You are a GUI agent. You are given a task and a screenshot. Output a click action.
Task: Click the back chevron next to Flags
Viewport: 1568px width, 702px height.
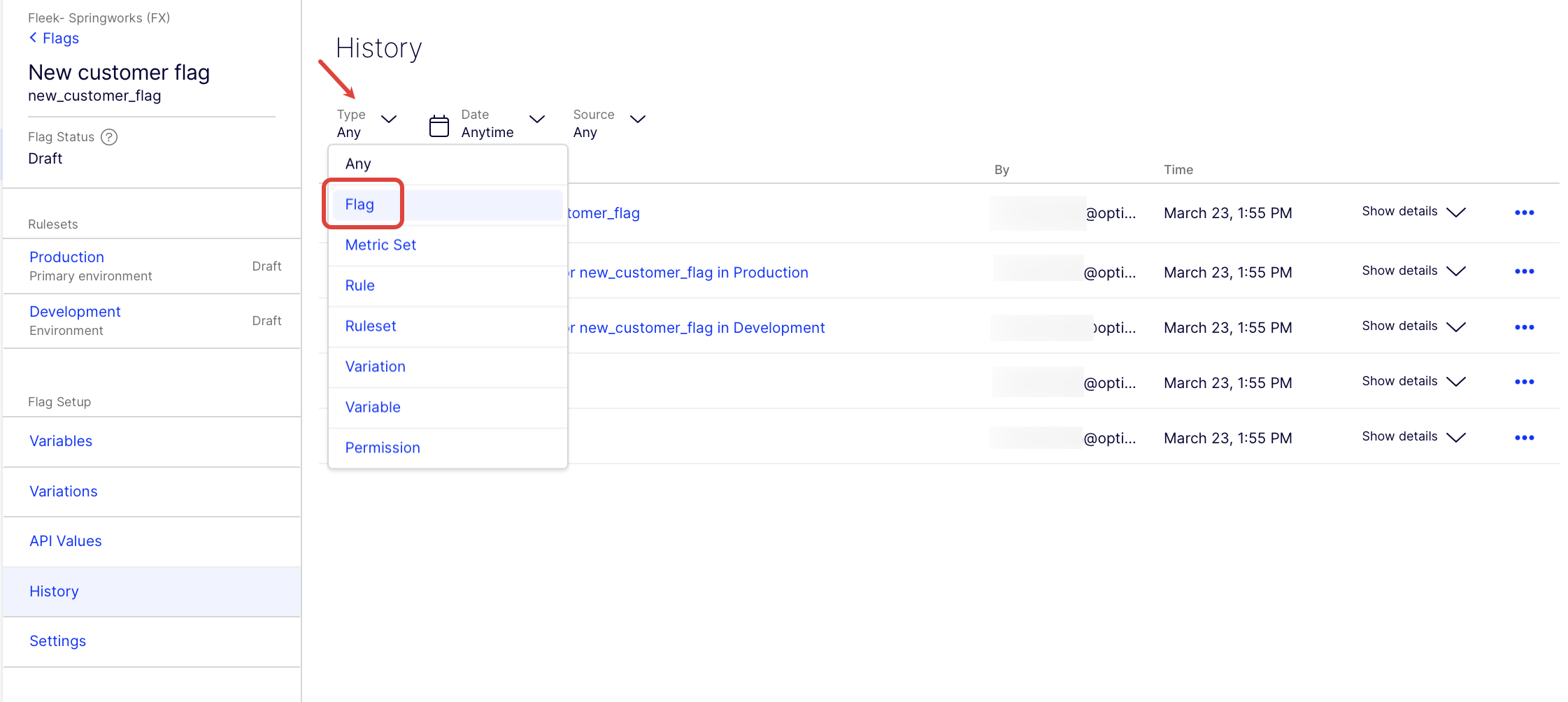point(33,38)
